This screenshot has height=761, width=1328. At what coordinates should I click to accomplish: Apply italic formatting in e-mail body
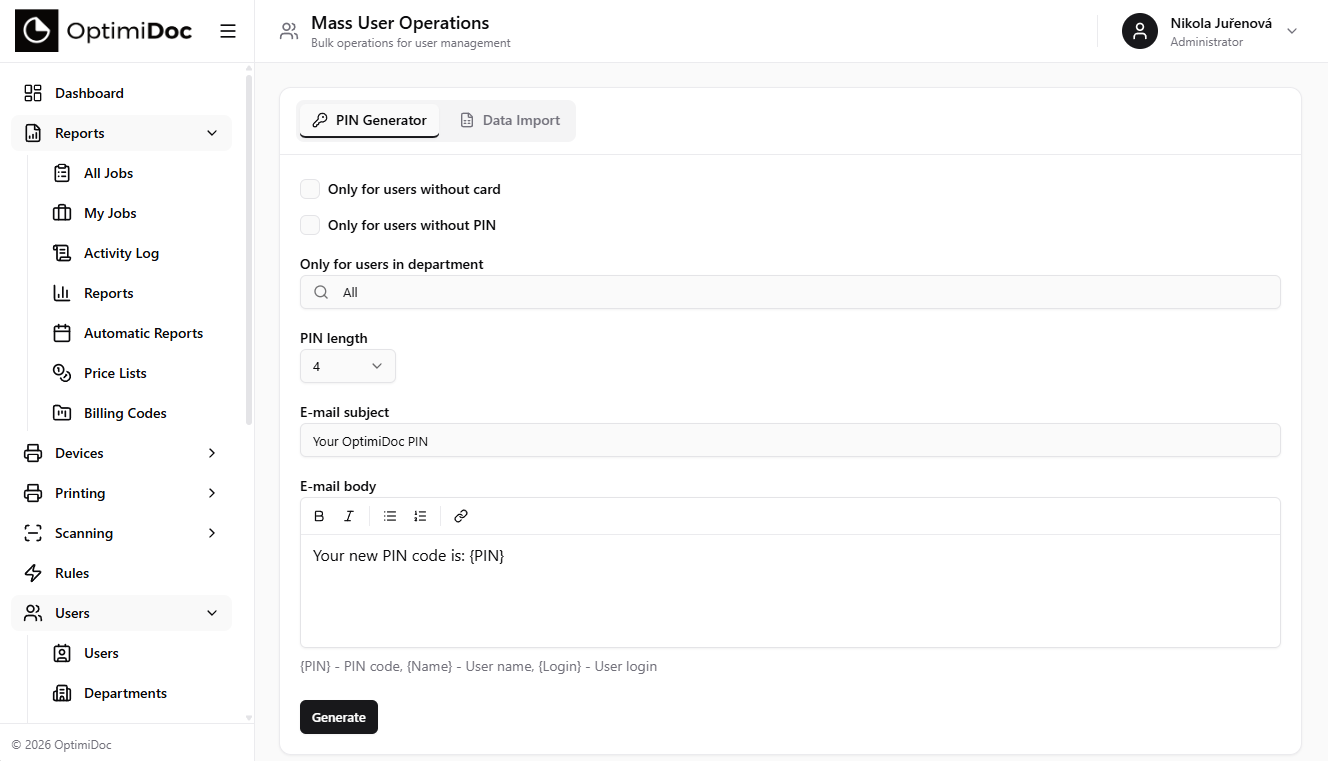coord(349,516)
